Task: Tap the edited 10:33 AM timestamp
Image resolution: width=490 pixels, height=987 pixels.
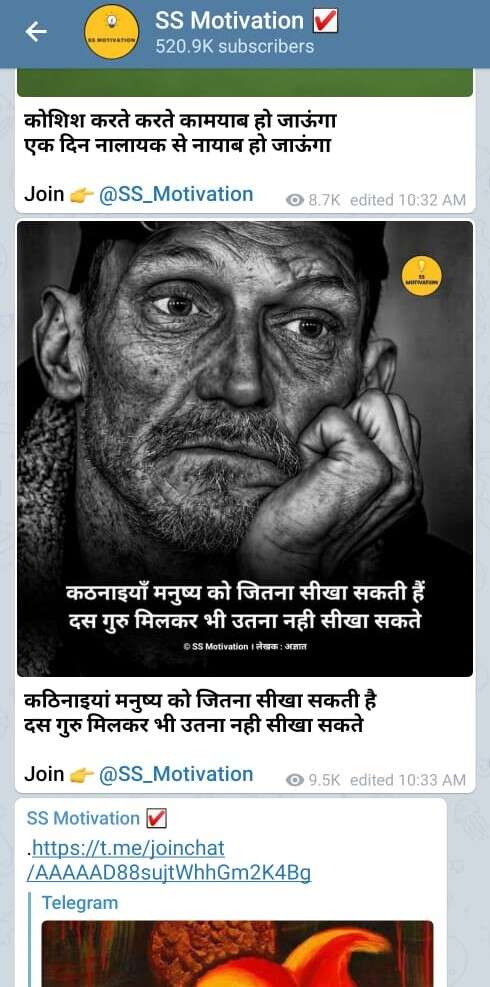Action: (x=408, y=780)
